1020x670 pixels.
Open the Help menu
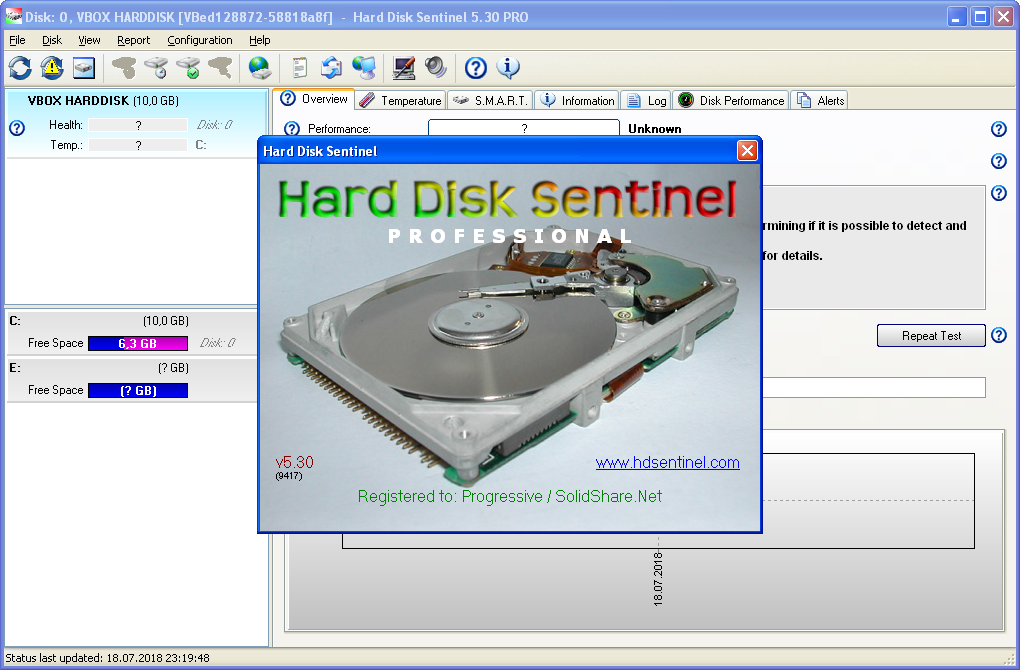[260, 40]
